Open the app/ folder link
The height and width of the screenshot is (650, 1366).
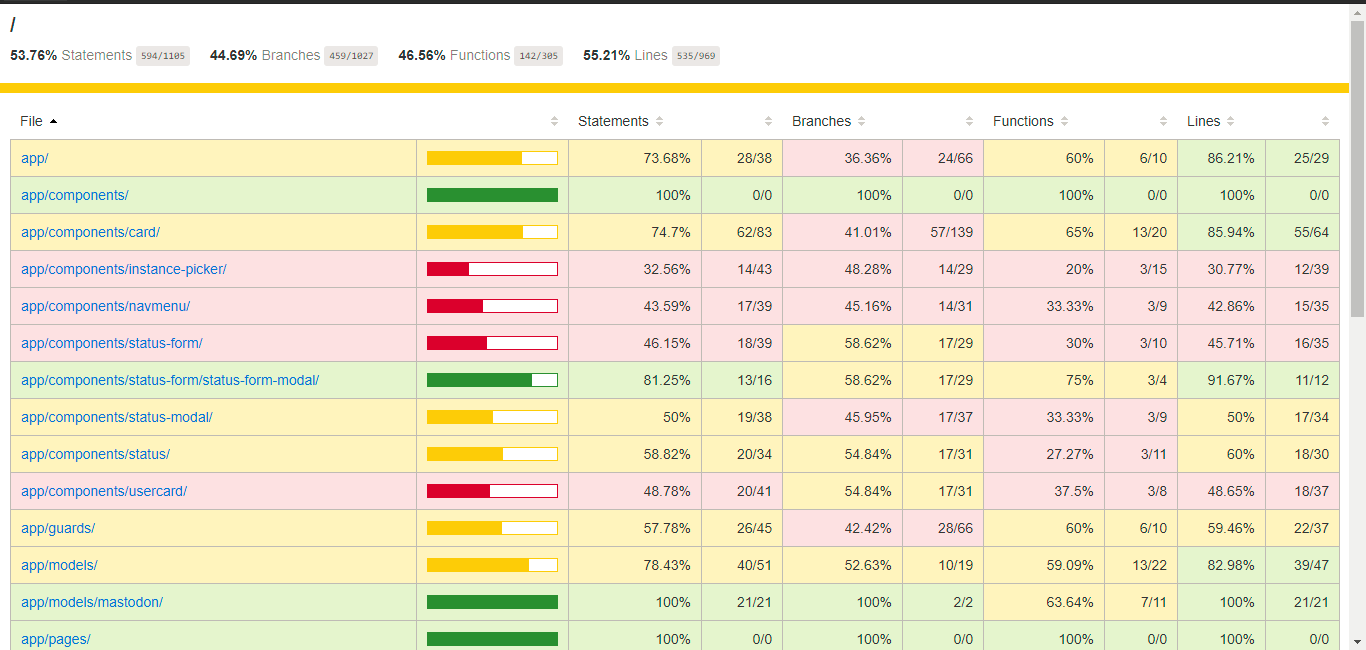point(34,158)
